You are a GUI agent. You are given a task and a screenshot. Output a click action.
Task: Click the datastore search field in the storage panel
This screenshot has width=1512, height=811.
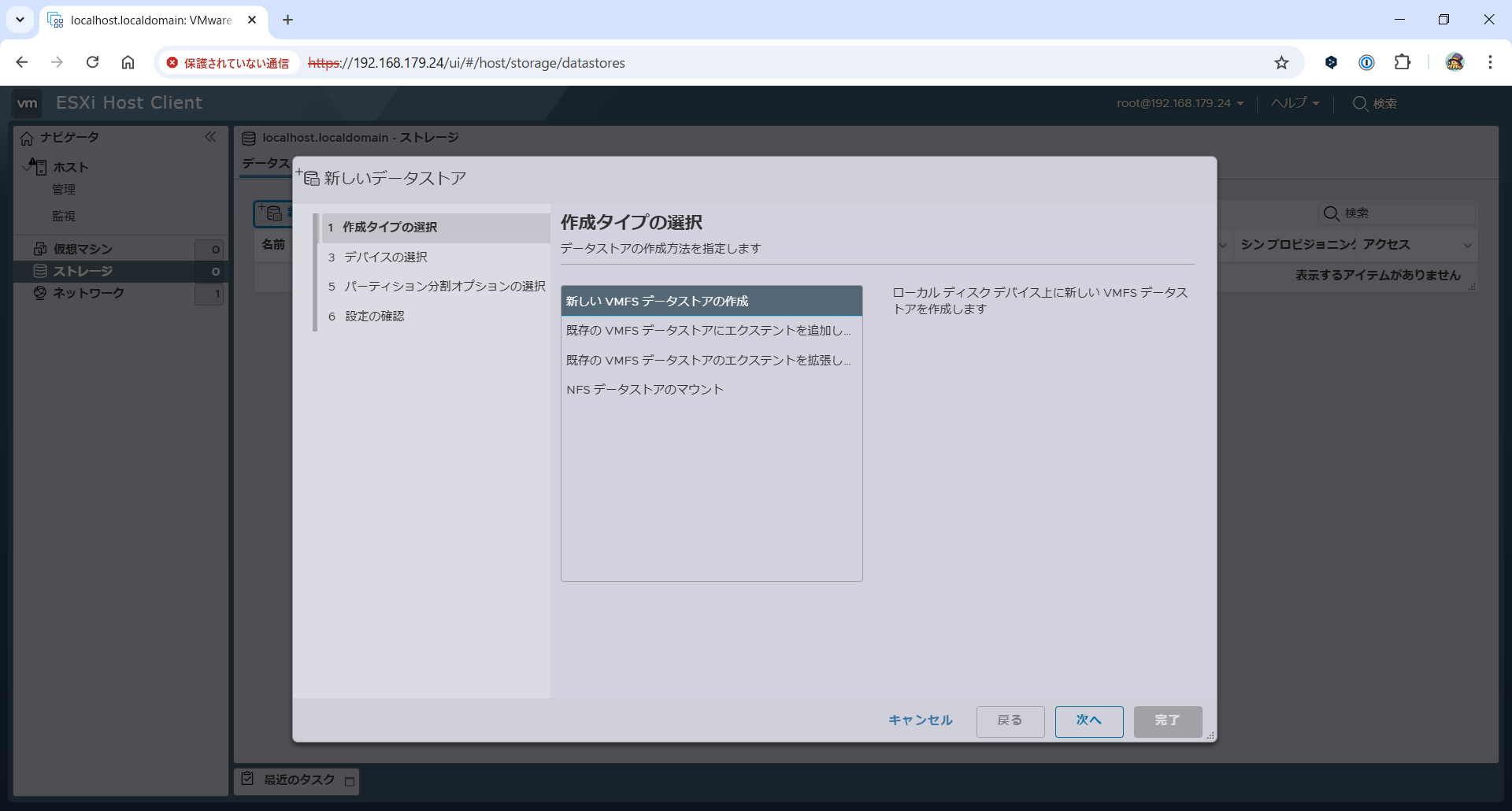coord(1397,213)
